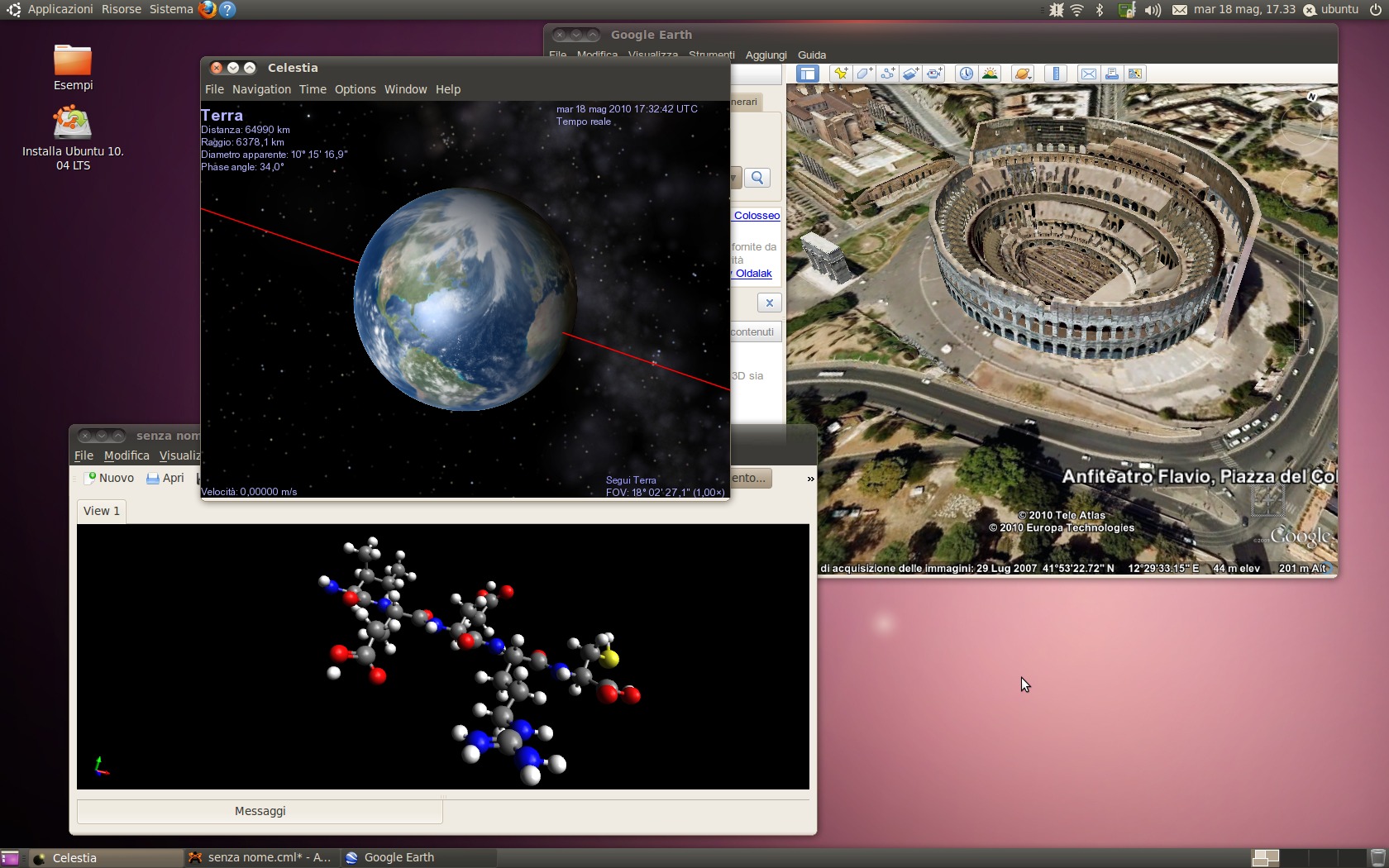Click the wireless network indicator

coord(1076,10)
